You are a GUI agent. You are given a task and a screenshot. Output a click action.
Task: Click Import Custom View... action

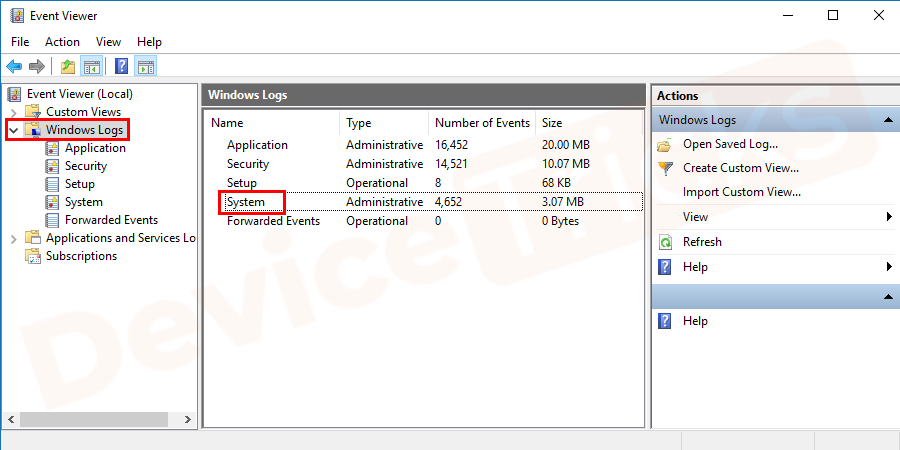(x=742, y=192)
